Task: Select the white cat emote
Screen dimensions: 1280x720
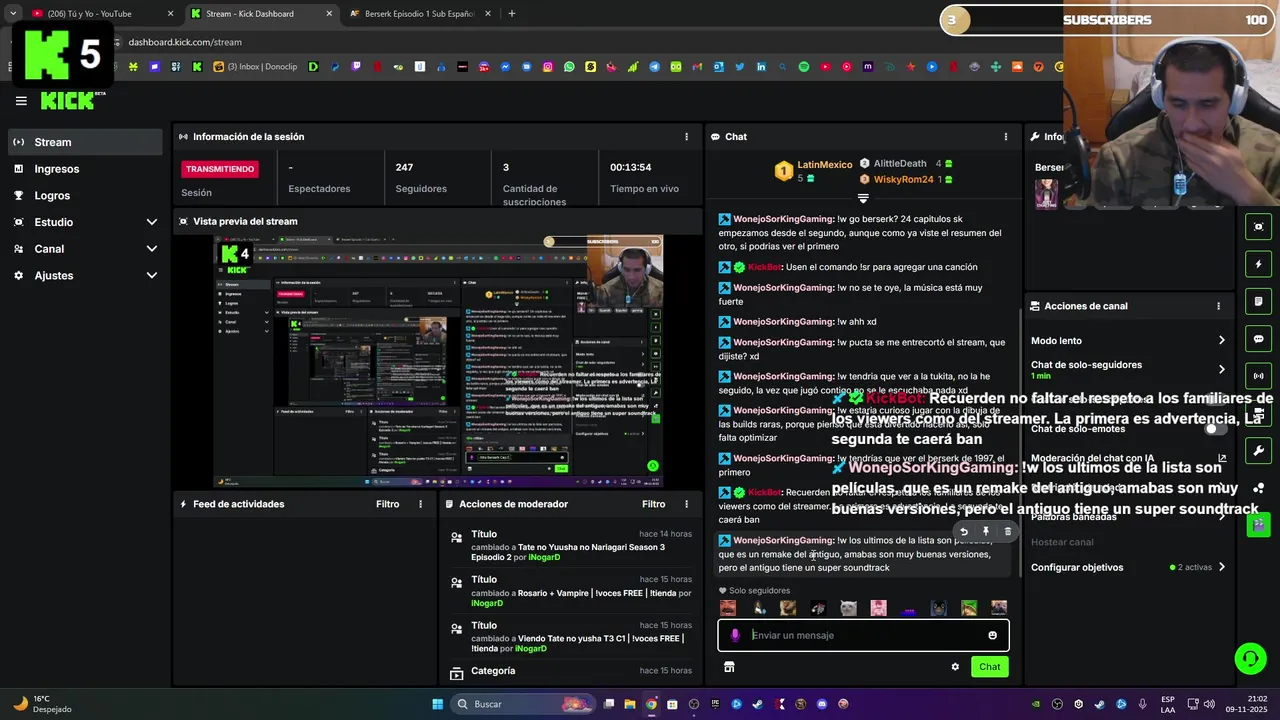Action: (x=848, y=608)
